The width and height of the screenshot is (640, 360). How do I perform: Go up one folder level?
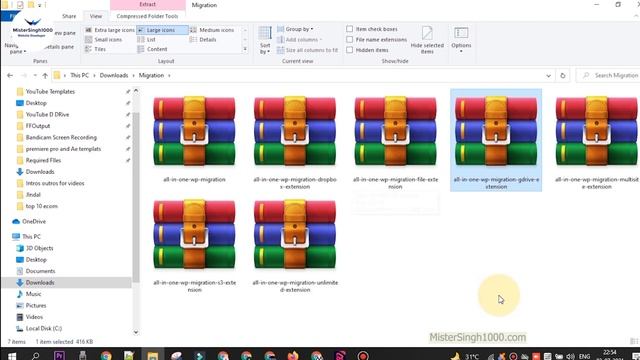click(x=45, y=76)
